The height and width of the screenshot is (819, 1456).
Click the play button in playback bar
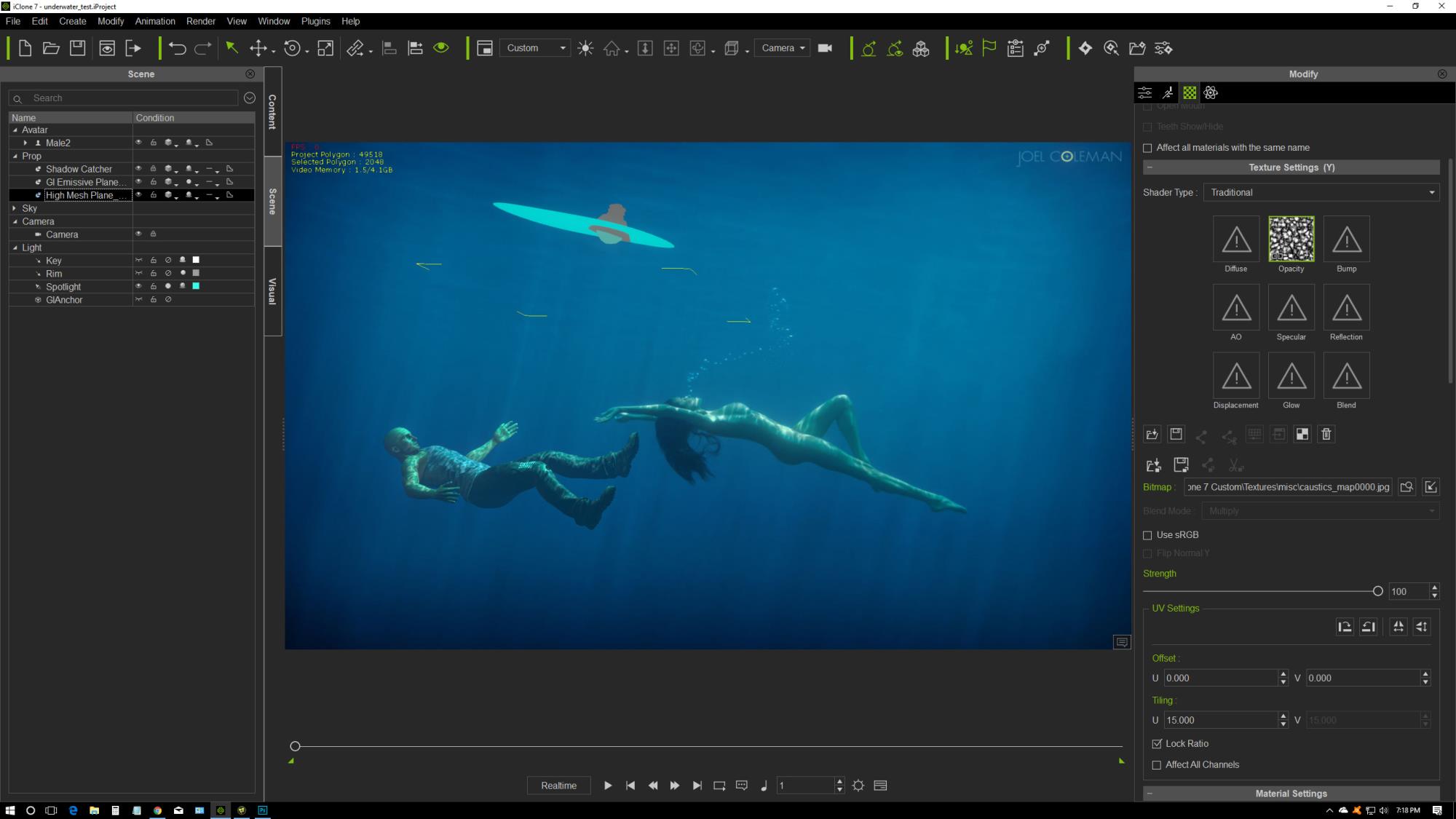608,786
